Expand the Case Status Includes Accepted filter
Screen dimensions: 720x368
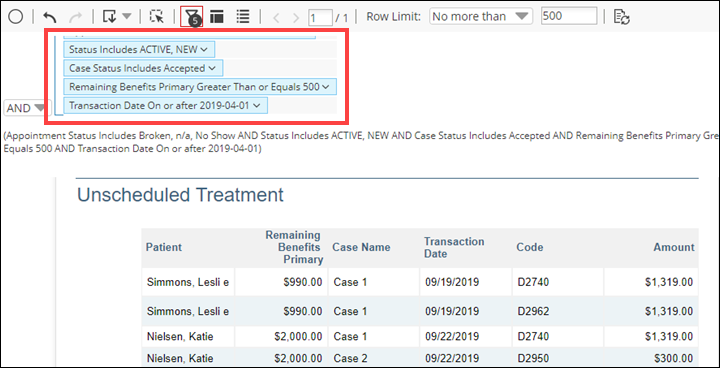(143, 68)
